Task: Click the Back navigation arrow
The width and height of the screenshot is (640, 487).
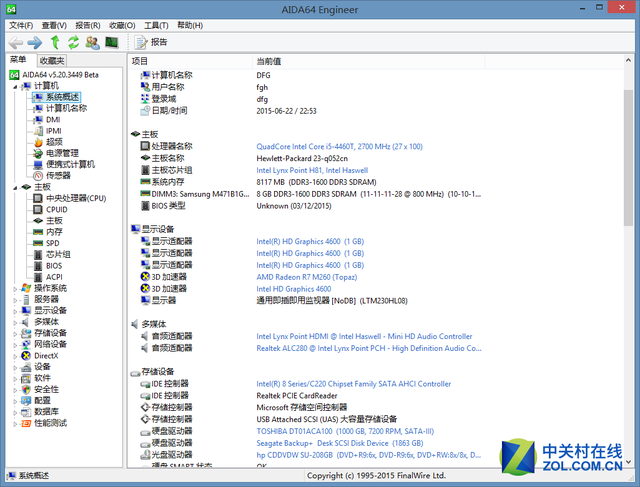Action: tap(16, 42)
